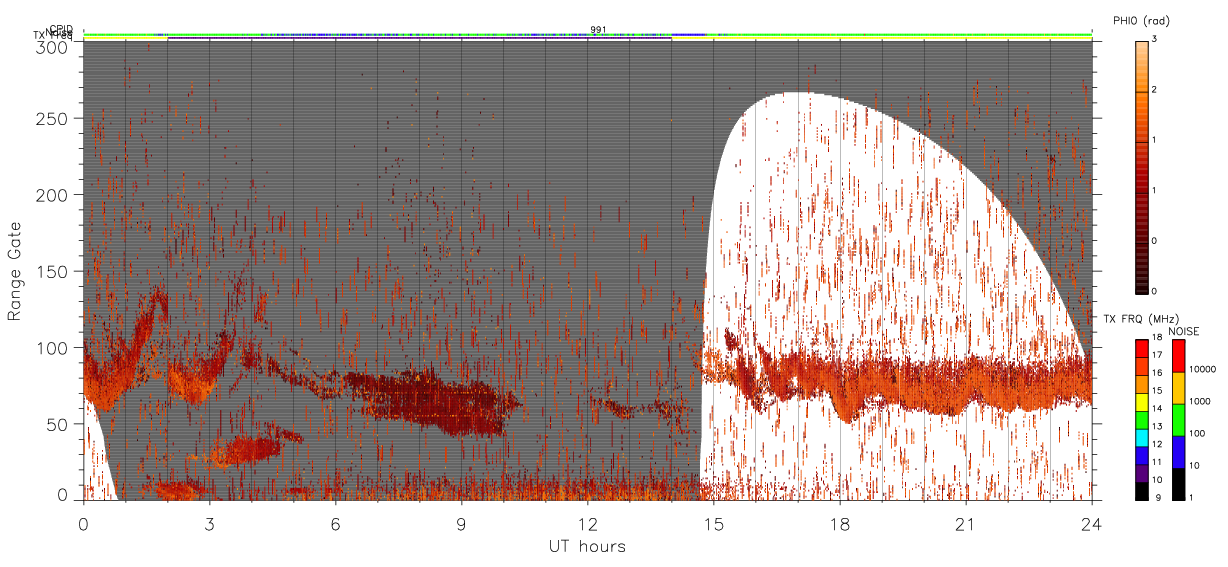Click x-axis tick label '6'

(x=335, y=523)
